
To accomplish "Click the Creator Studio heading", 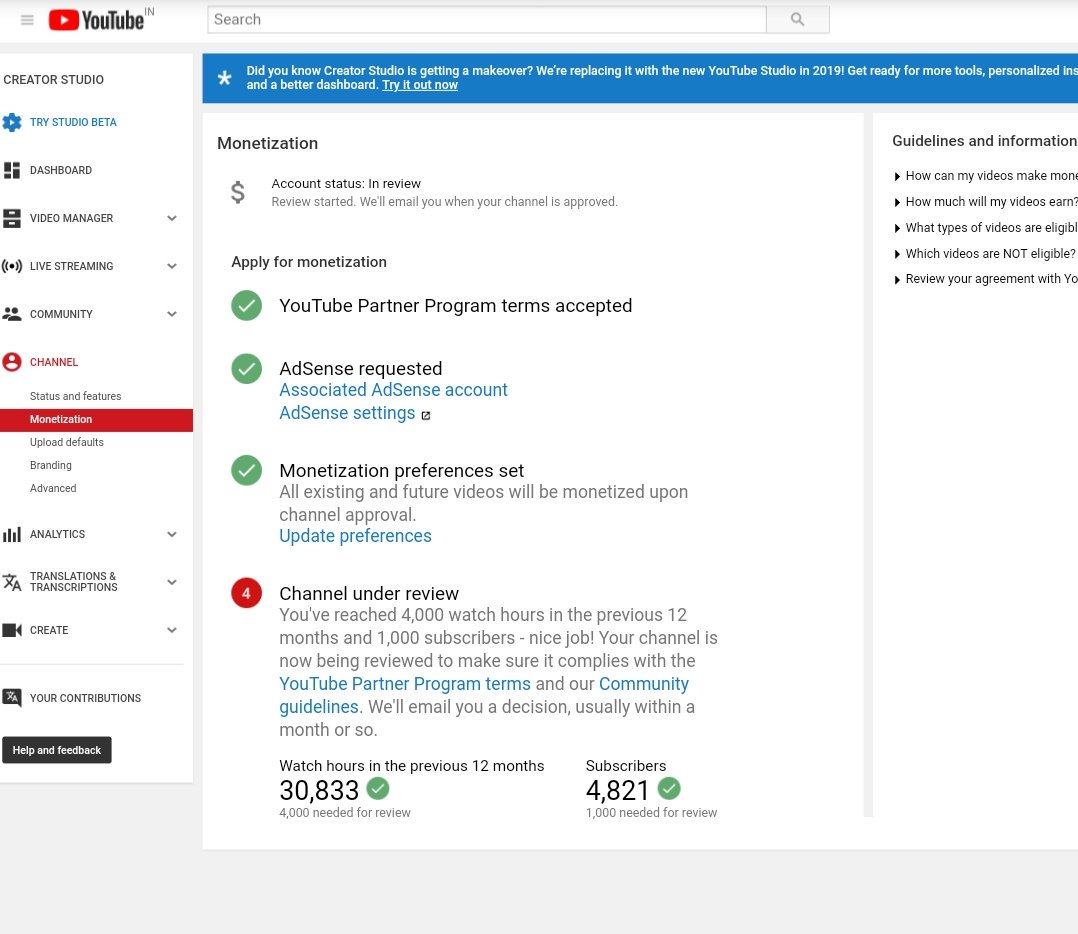I will (54, 80).
